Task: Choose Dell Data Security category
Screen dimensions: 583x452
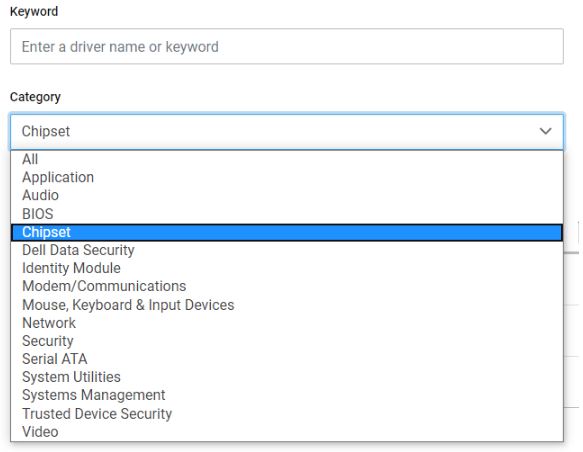Action: click(287, 250)
